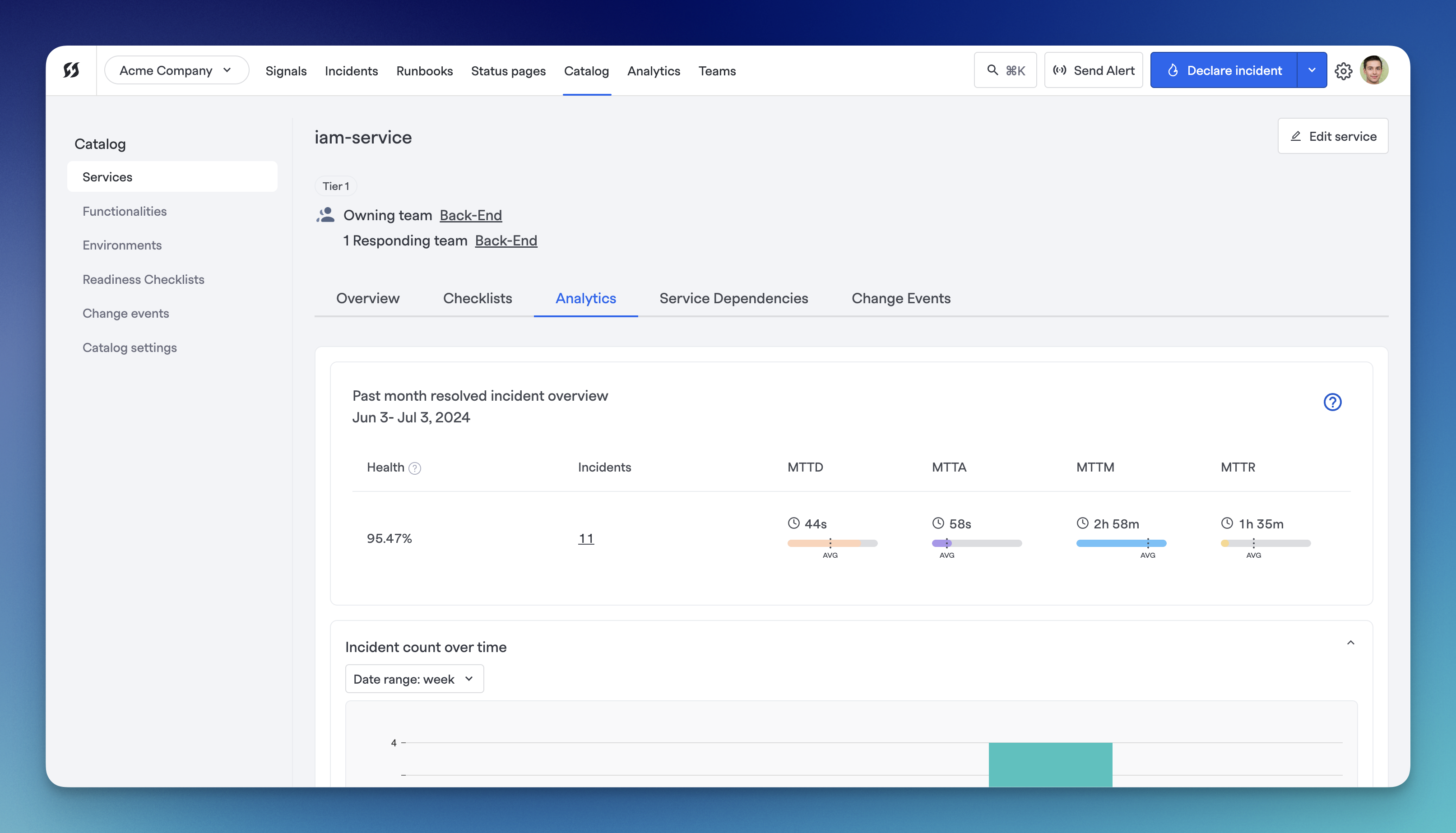The height and width of the screenshot is (833, 1456).
Task: Select Catalog in top navigation
Action: (x=586, y=71)
